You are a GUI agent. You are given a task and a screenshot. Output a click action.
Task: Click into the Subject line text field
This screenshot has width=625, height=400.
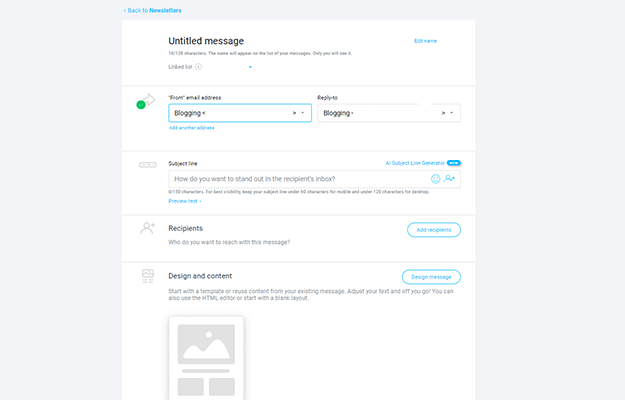[x=300, y=178]
